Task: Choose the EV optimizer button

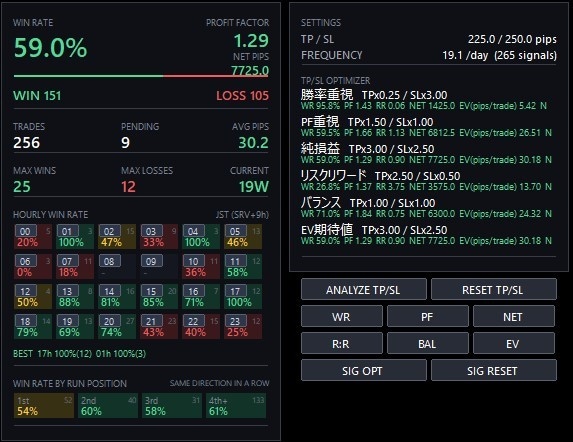Action: [x=514, y=344]
